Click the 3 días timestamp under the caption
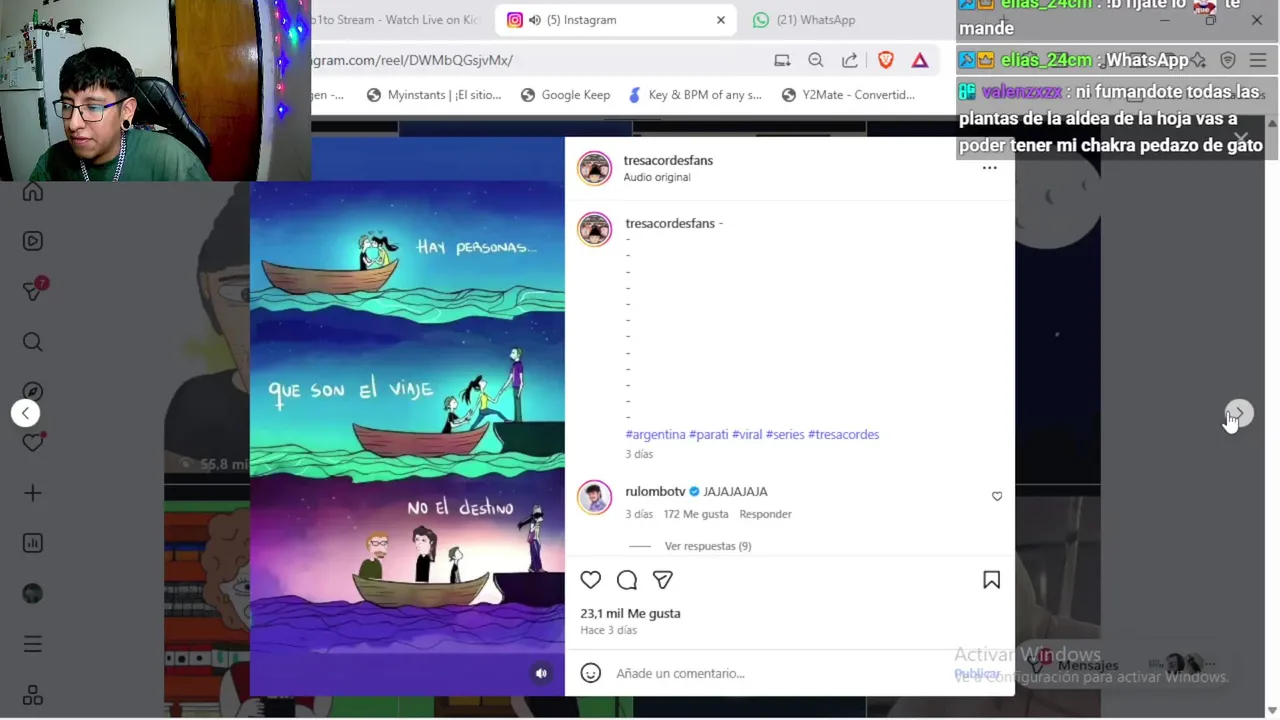The width and height of the screenshot is (1280, 720). [x=639, y=454]
